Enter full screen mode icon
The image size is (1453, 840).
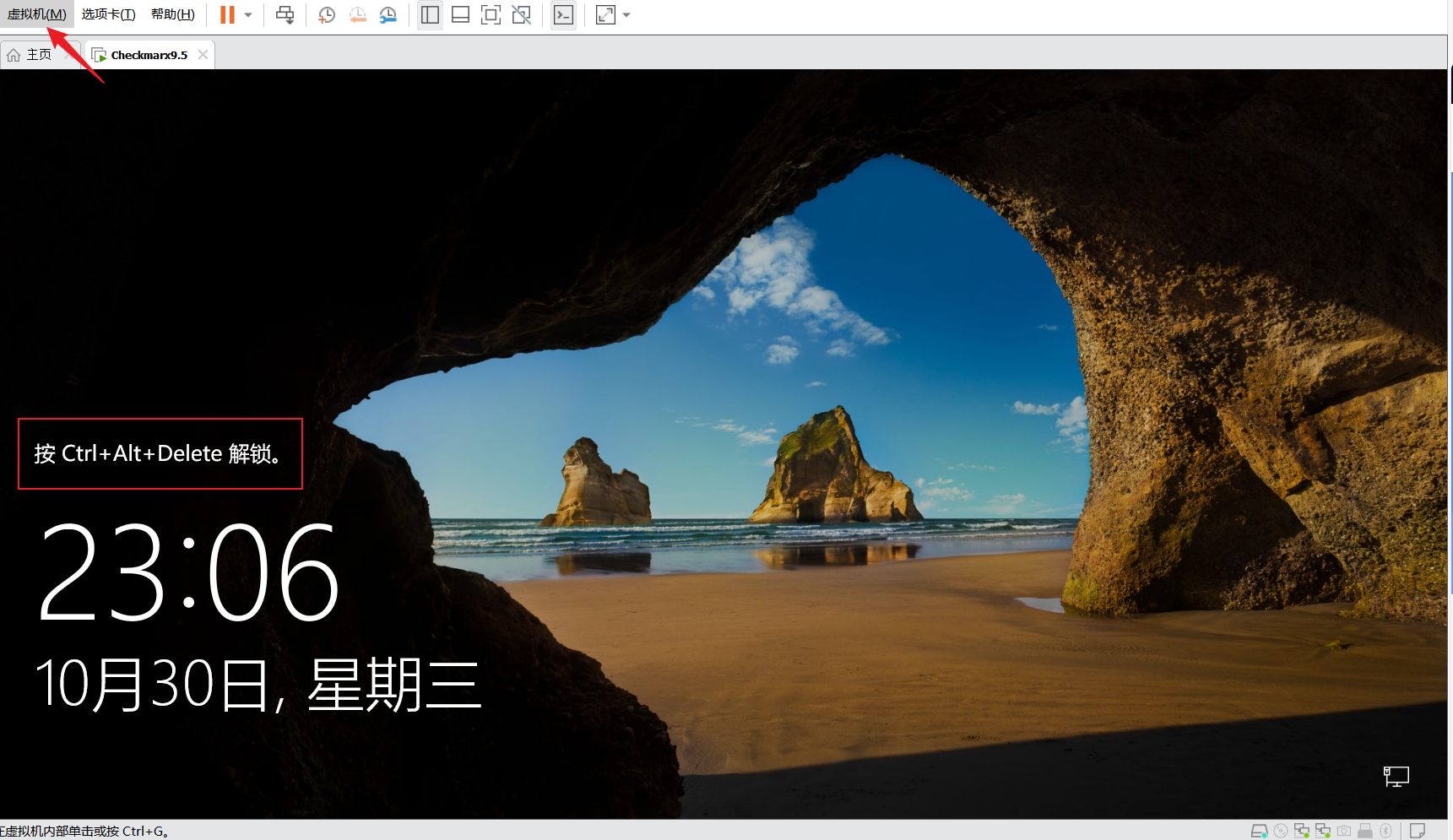point(491,14)
